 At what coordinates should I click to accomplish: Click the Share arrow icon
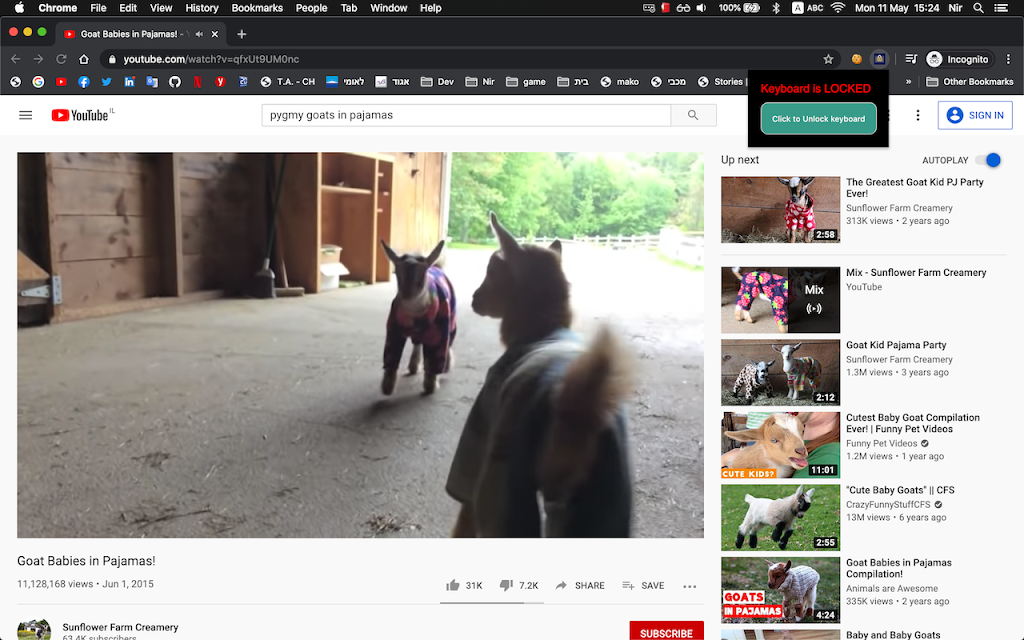click(x=561, y=585)
